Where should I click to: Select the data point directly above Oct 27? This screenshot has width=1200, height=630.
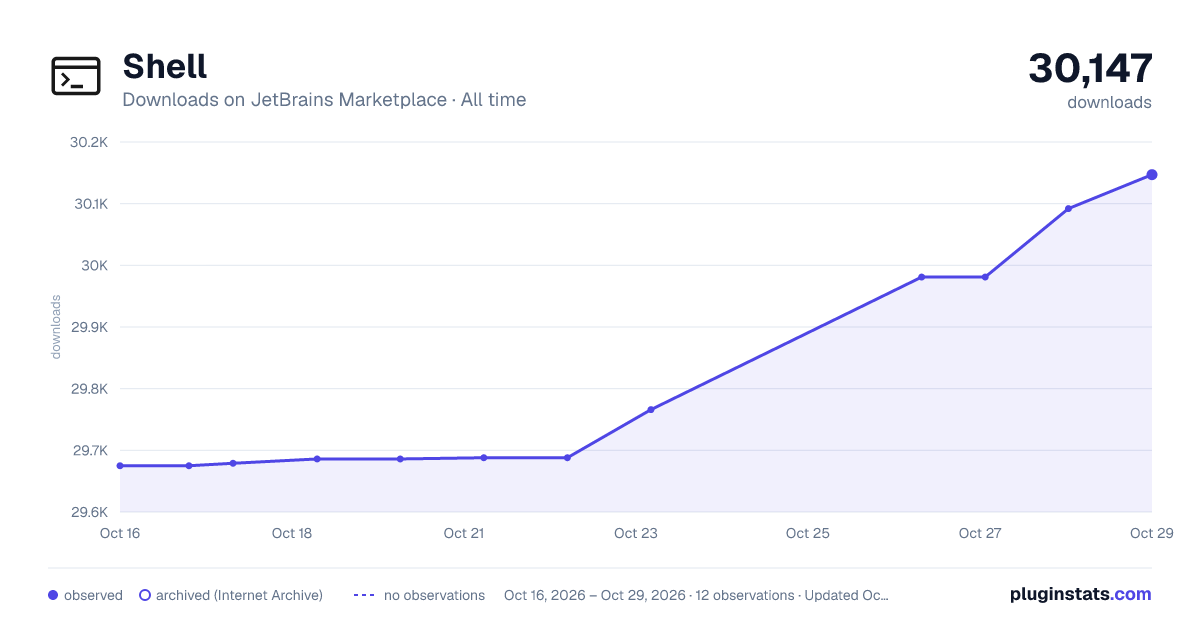coord(985,277)
